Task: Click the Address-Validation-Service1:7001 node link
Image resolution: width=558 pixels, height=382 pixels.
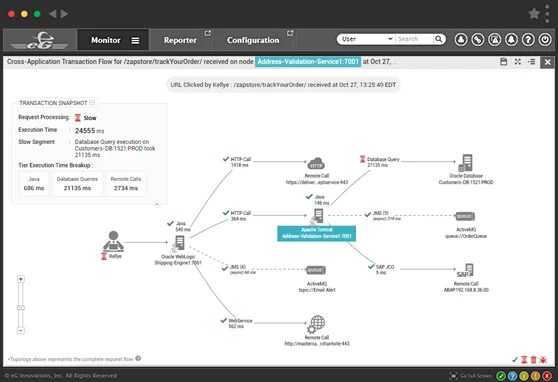Action: pyautogui.click(x=308, y=62)
